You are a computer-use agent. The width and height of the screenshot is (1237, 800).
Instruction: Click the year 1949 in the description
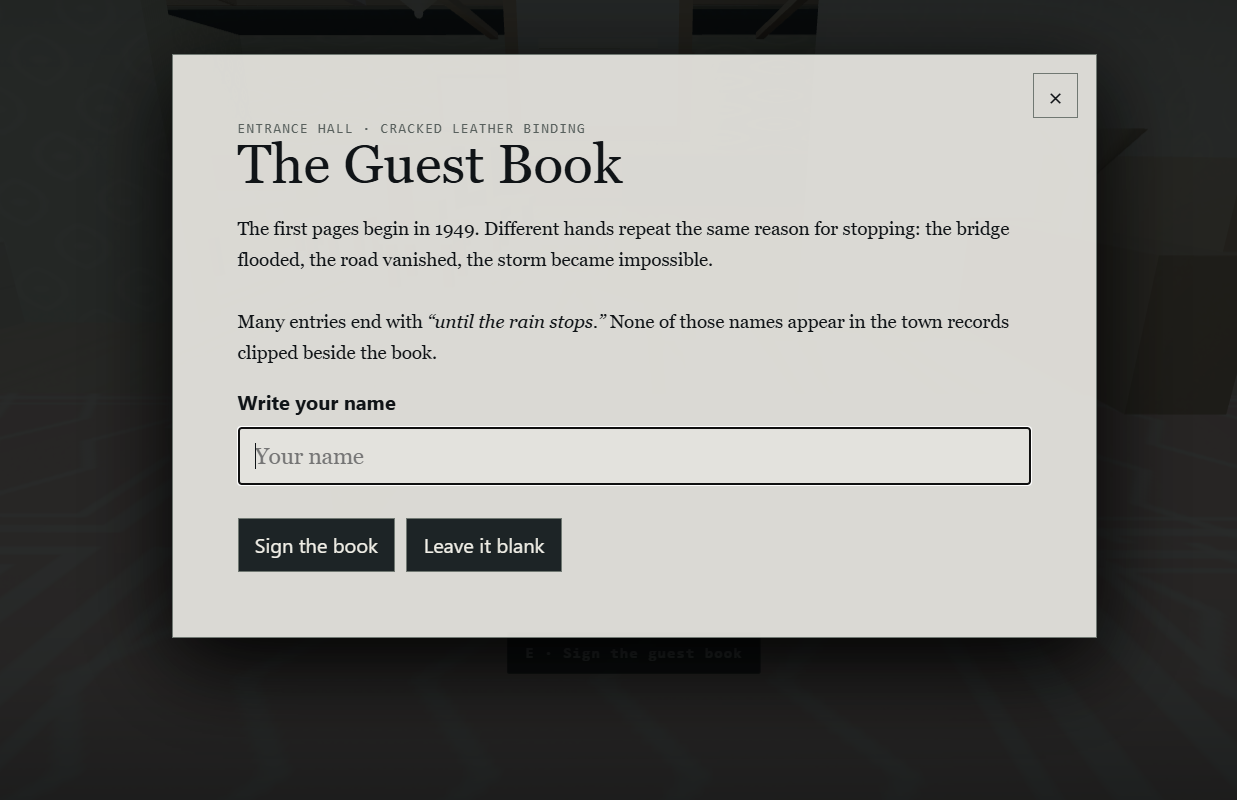455,229
